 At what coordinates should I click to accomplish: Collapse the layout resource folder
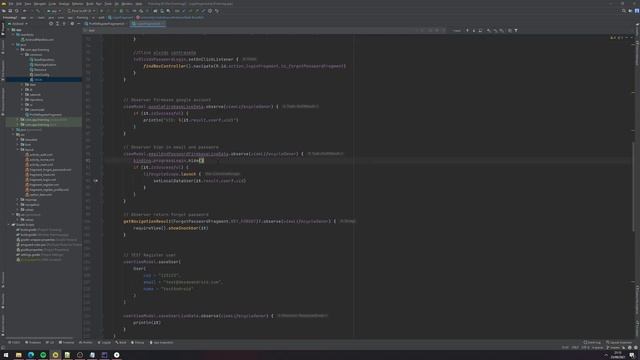tap(18, 150)
